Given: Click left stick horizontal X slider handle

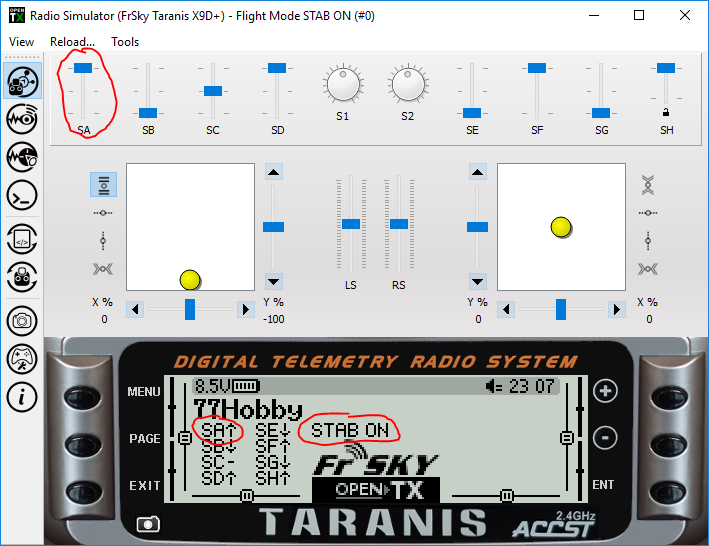Looking at the screenshot, I should [190, 310].
